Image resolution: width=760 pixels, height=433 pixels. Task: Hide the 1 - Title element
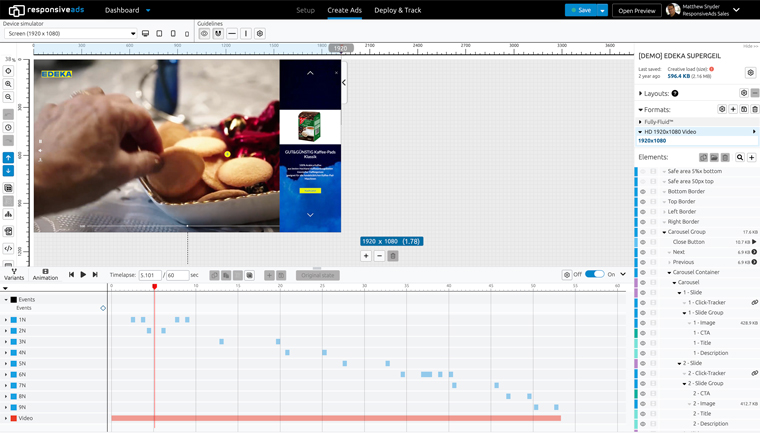point(643,343)
